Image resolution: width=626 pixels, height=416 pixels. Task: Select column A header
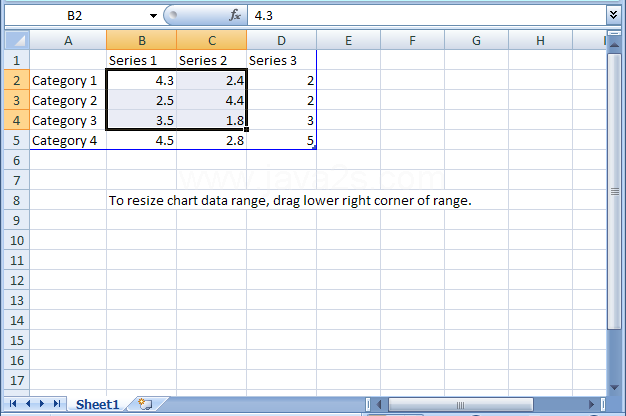[x=68, y=40]
